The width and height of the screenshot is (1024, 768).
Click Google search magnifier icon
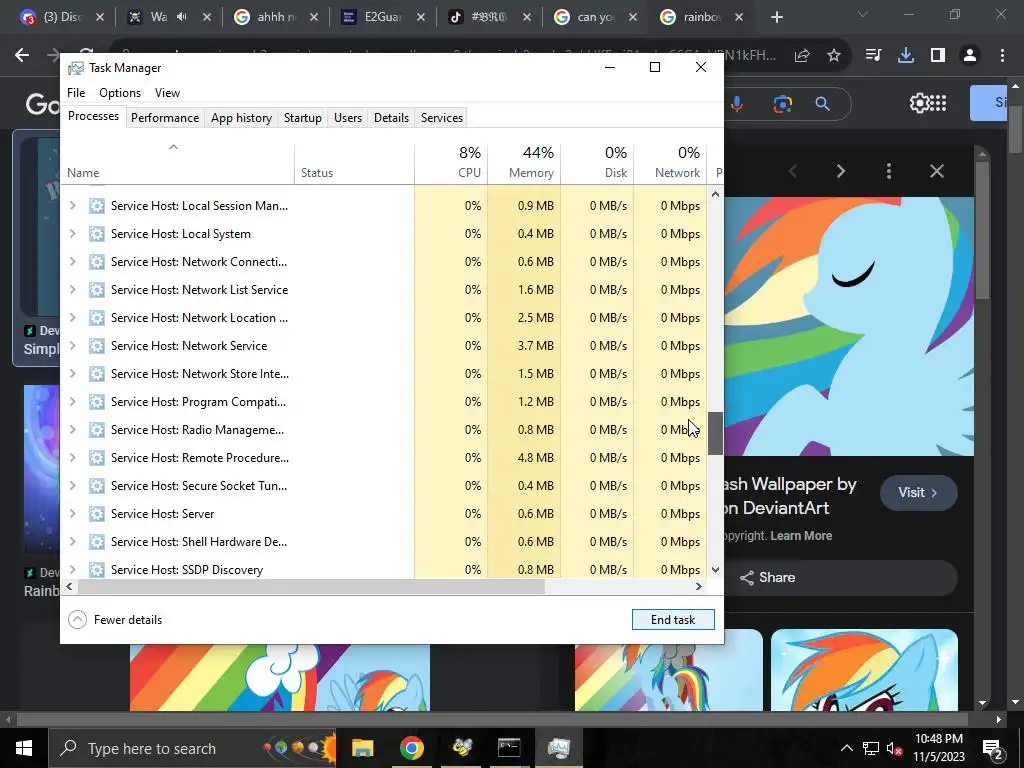(x=822, y=103)
